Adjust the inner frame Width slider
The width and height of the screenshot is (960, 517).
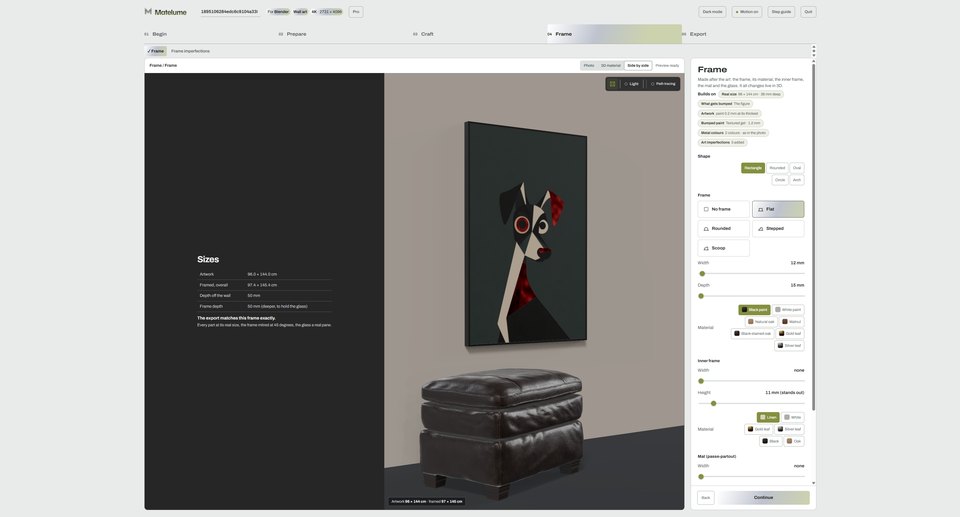751,381
